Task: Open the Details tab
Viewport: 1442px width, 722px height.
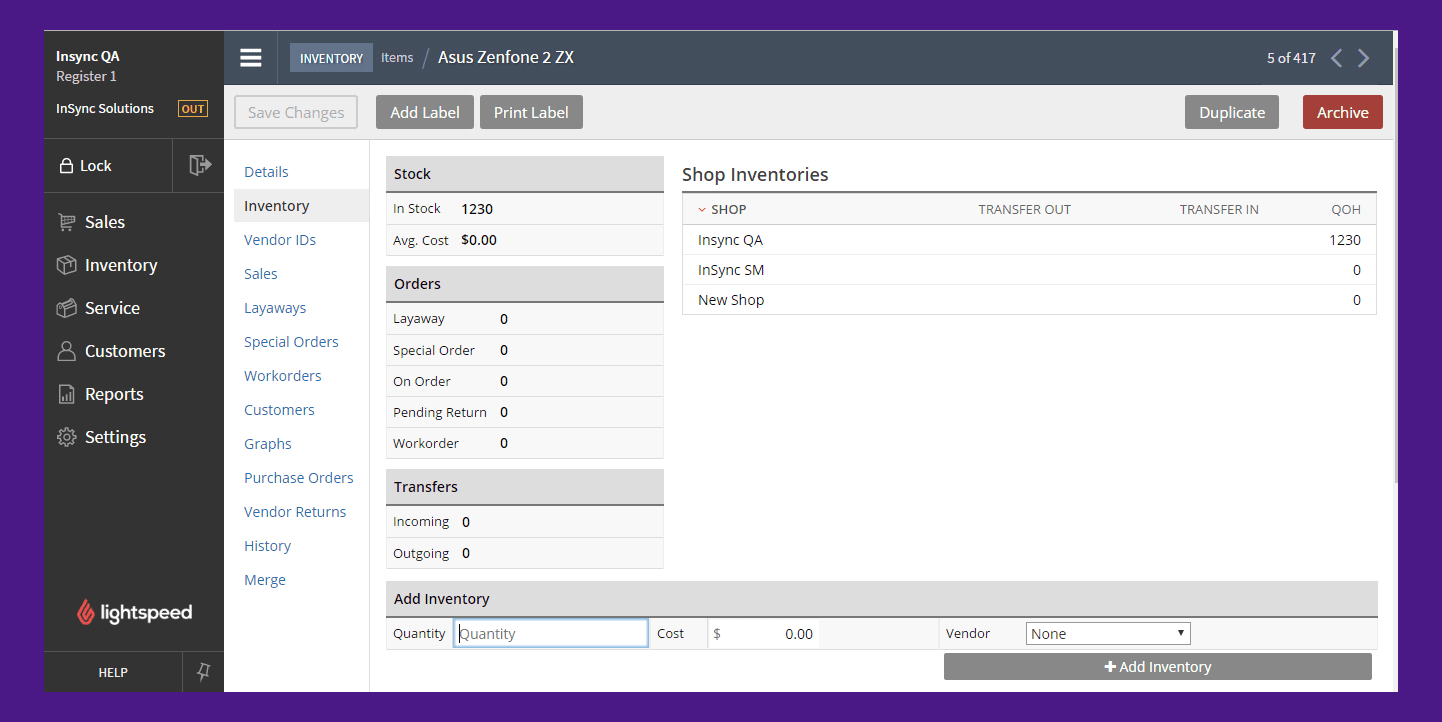Action: [x=266, y=172]
